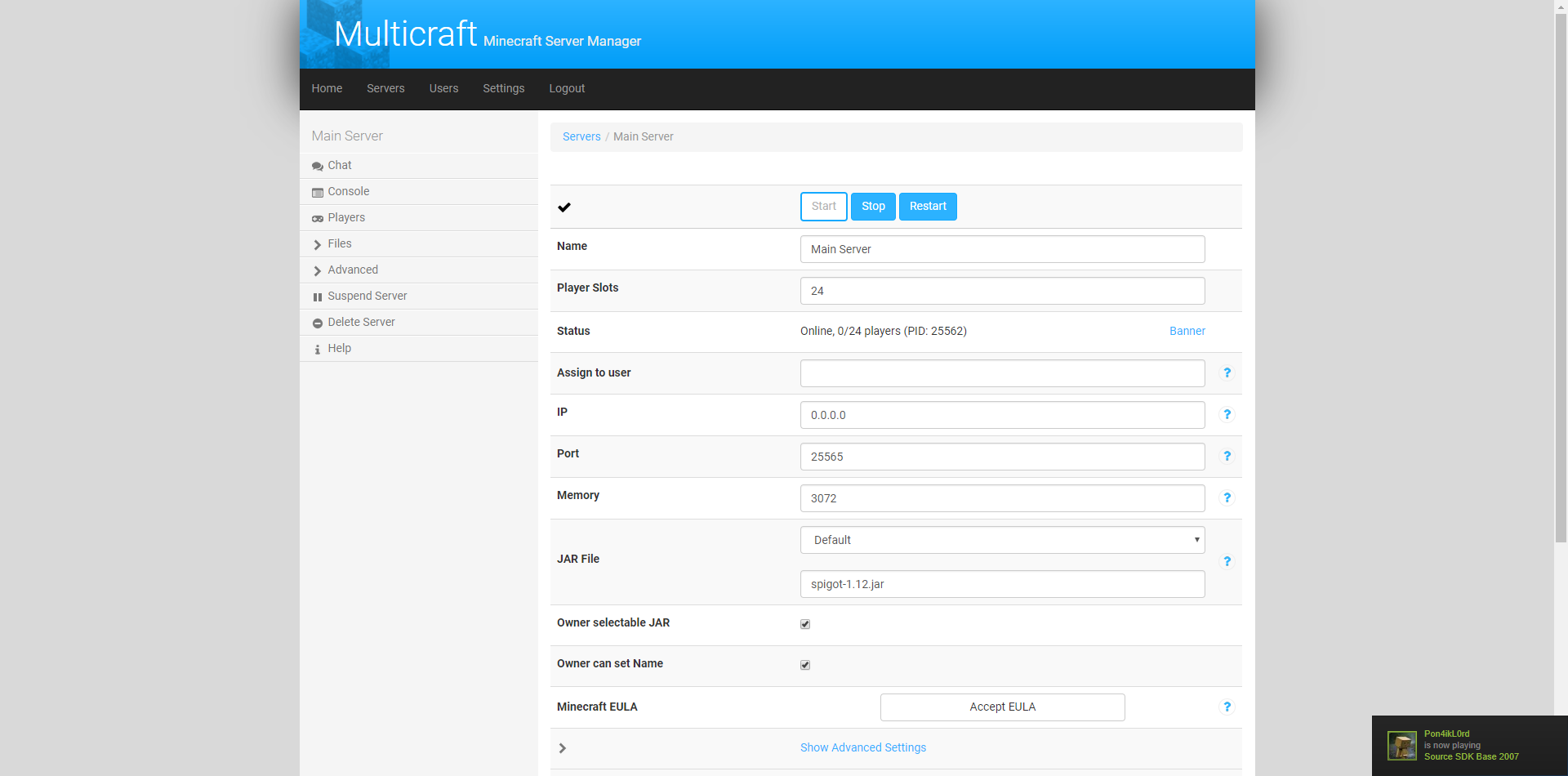
Task: Click the question mark beside Minecraft EULA
Action: (1227, 707)
